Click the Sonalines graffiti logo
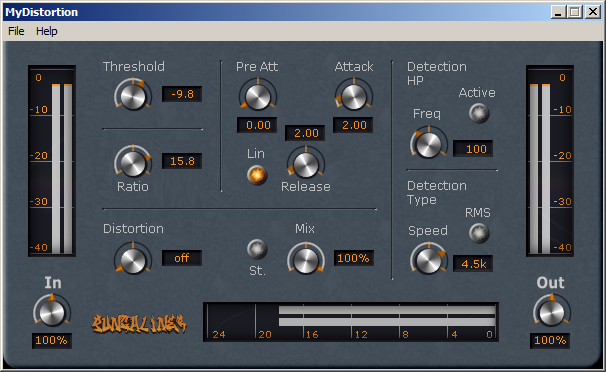This screenshot has height=372, width=606. pyautogui.click(x=139, y=324)
